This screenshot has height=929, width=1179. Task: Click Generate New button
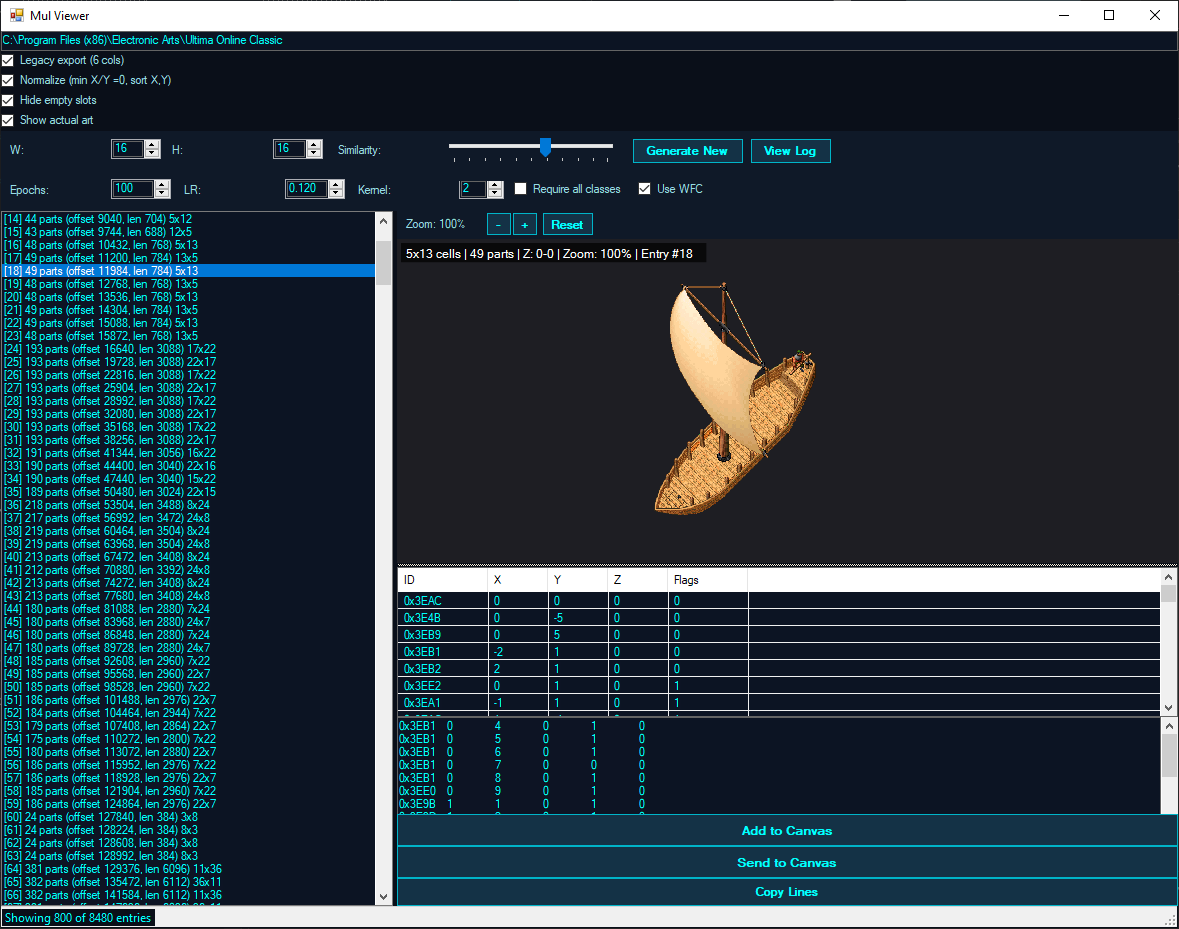tap(687, 151)
